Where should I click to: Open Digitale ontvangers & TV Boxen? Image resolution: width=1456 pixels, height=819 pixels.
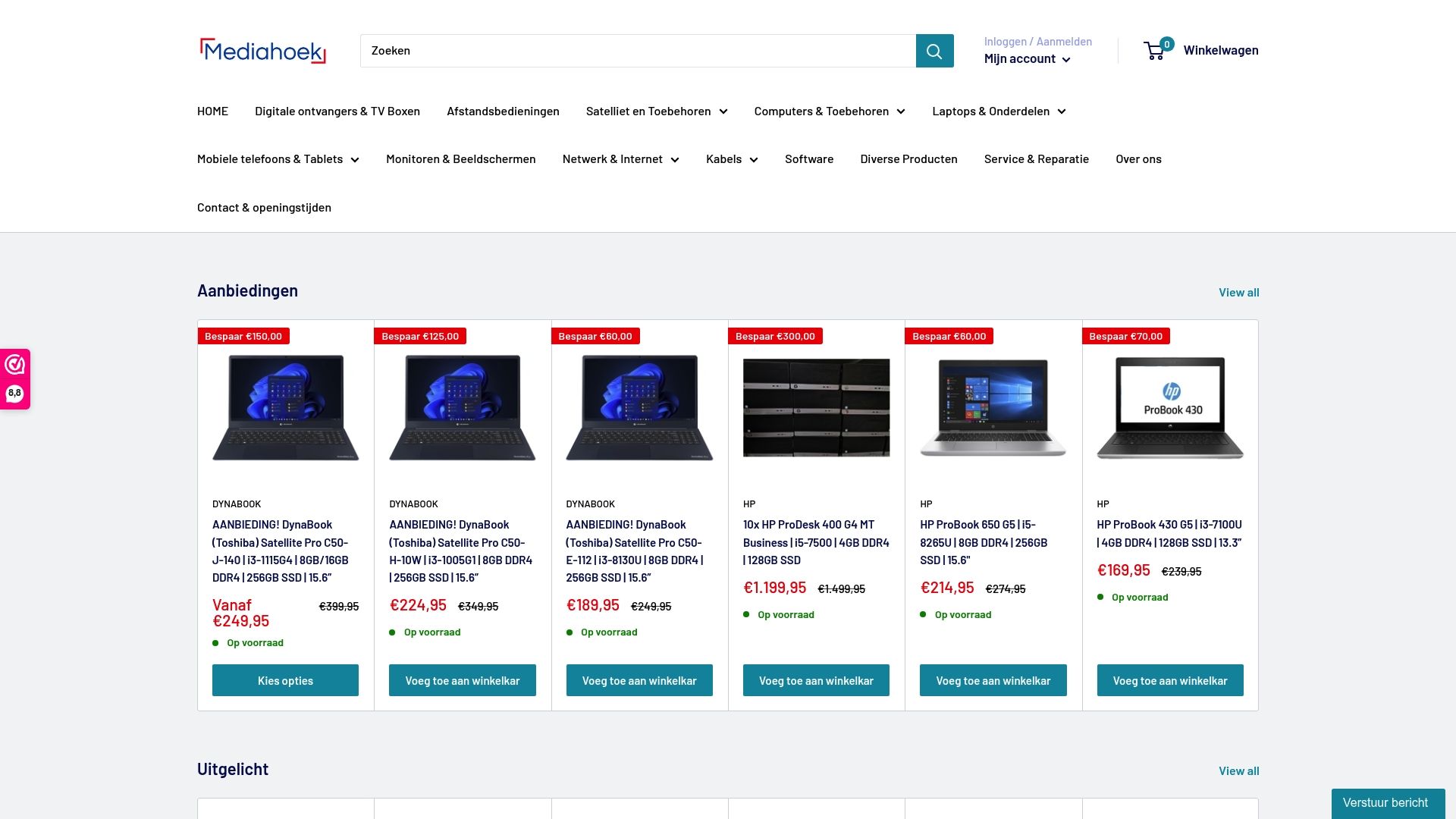tap(337, 111)
